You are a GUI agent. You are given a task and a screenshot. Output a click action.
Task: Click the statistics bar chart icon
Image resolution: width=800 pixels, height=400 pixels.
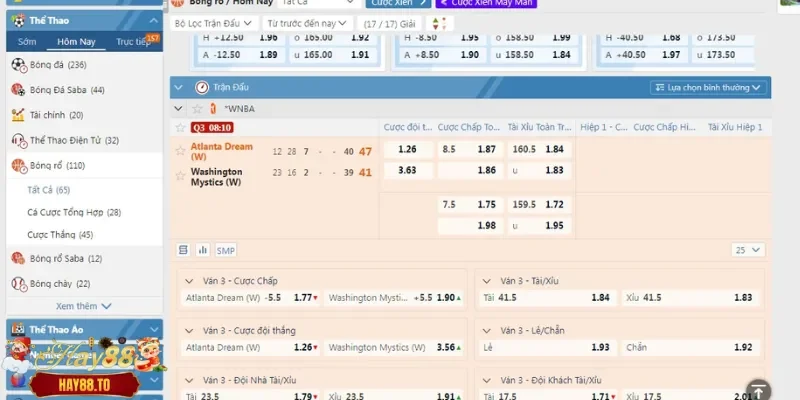[203, 250]
